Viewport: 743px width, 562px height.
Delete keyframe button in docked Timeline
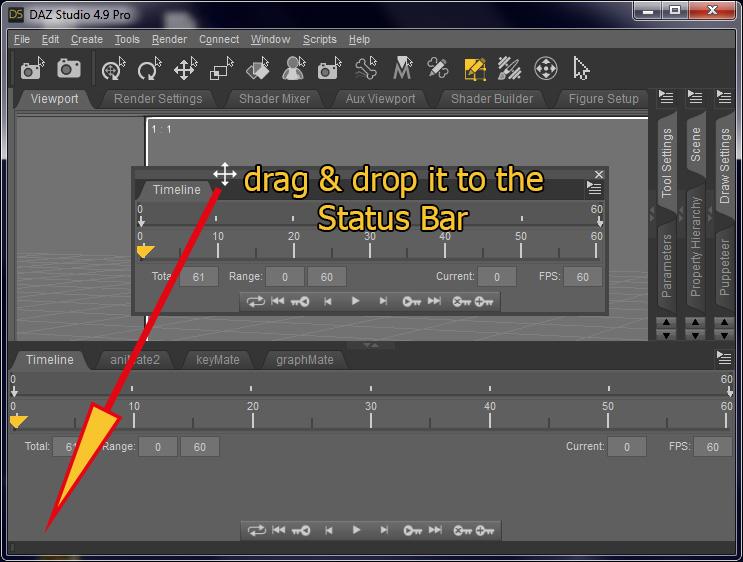coord(462,530)
